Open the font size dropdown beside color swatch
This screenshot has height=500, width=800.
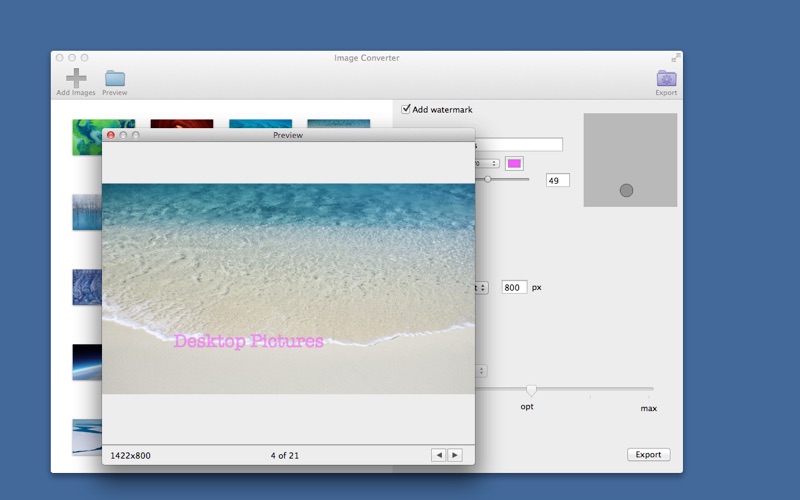[x=487, y=163]
